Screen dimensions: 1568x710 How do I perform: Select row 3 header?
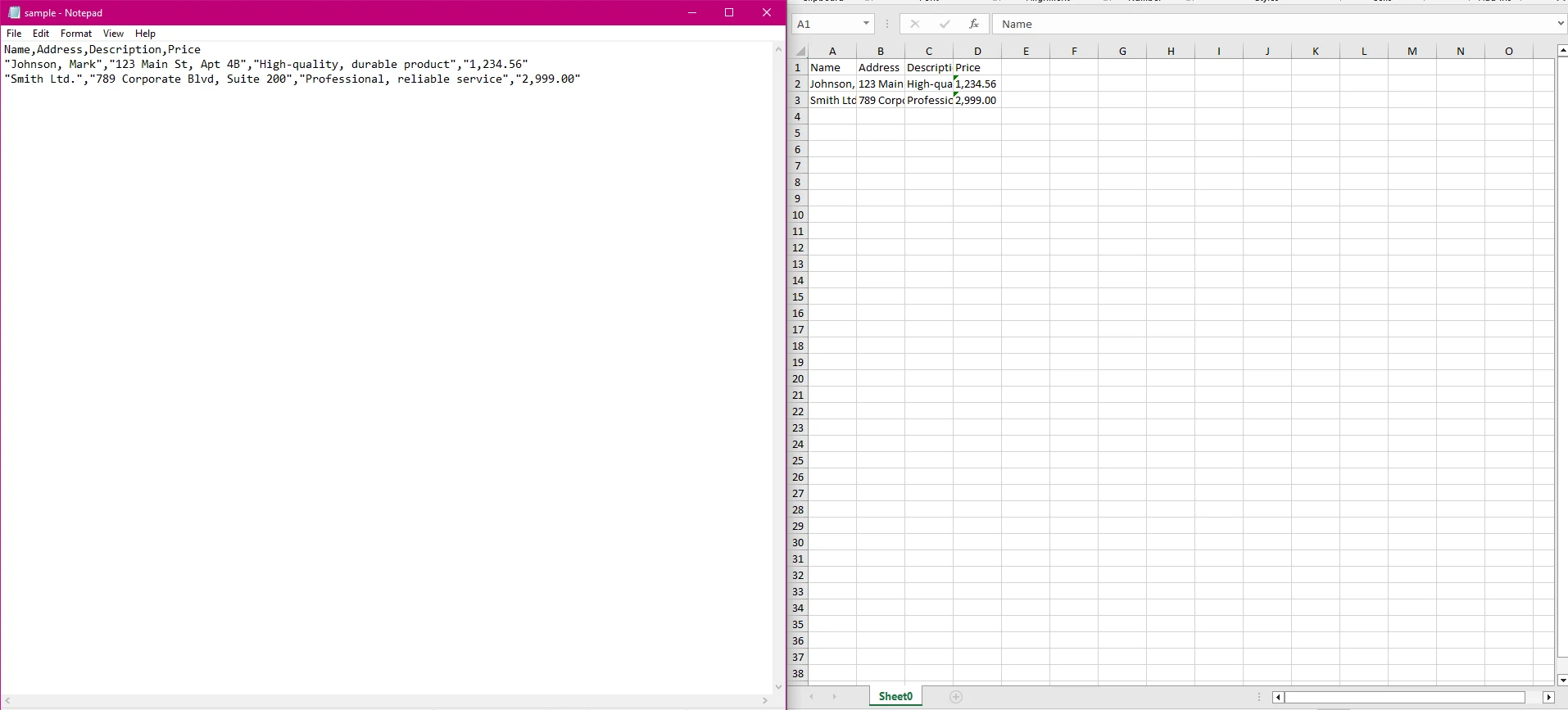798,100
